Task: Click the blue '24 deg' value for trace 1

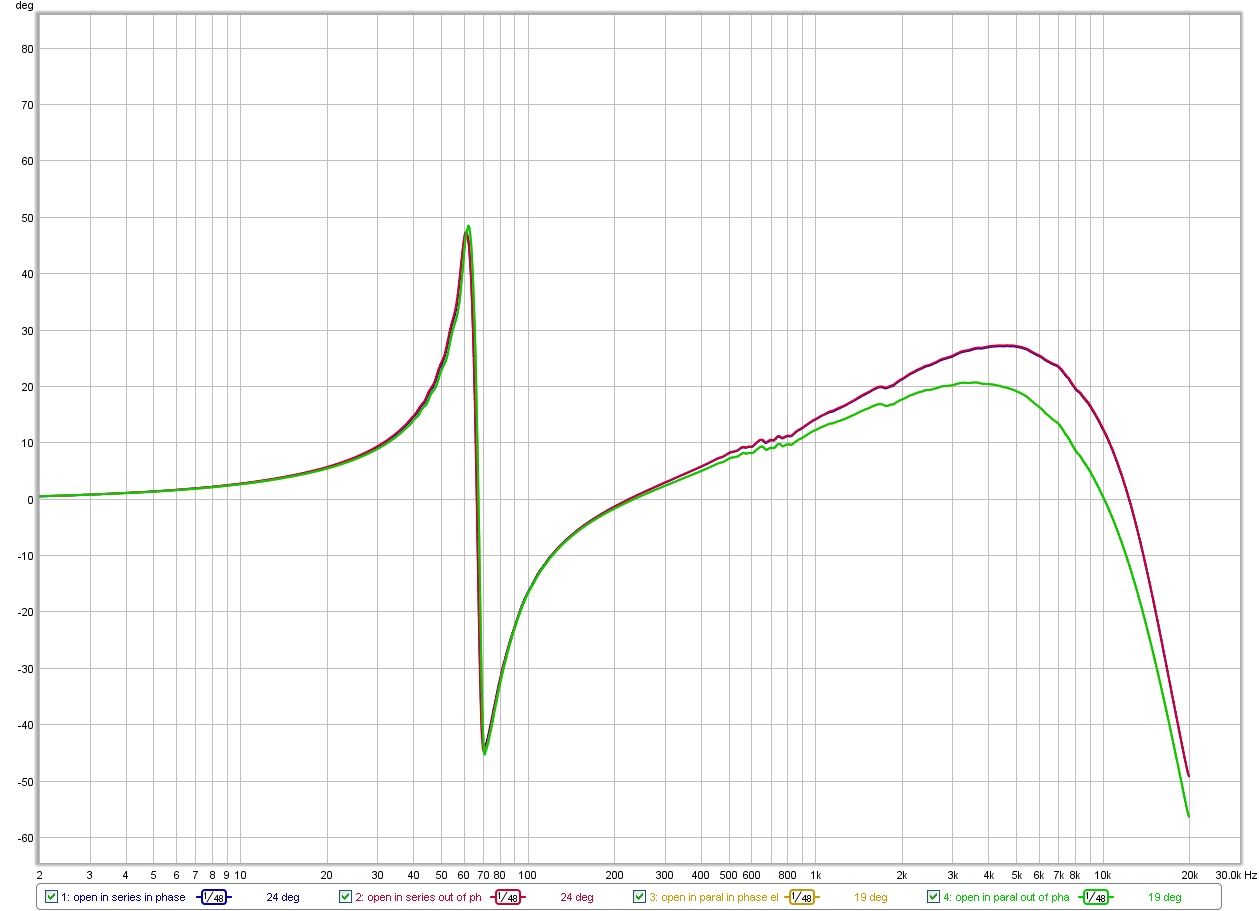Action: click(283, 897)
